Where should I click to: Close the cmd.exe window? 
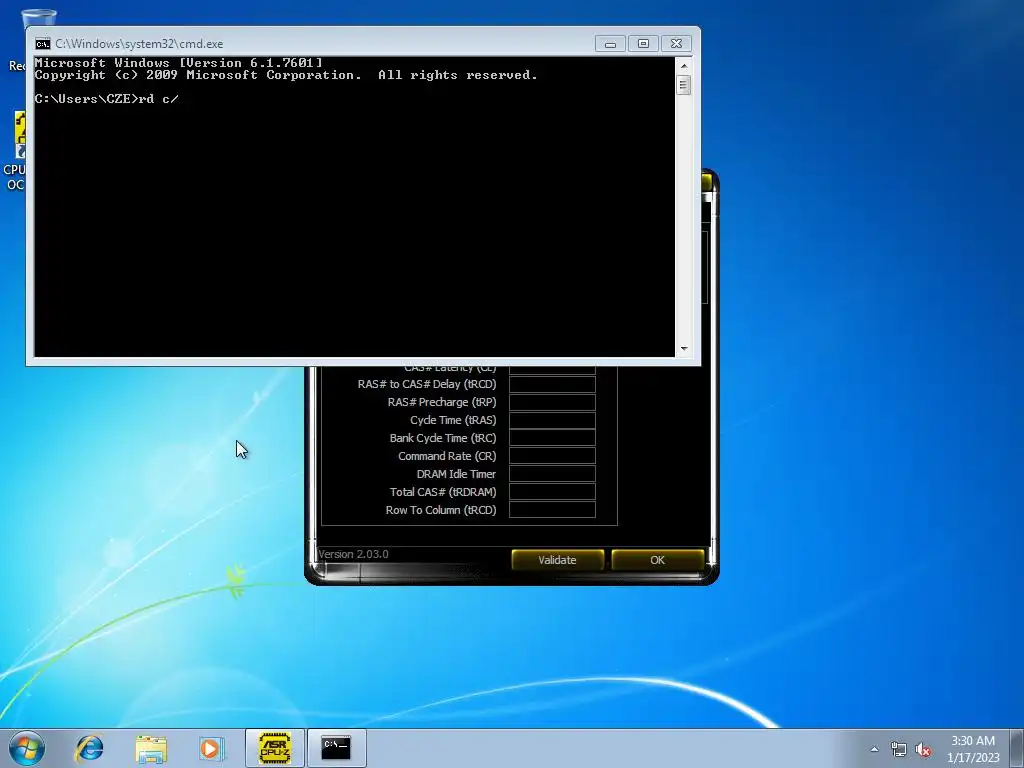pos(677,44)
